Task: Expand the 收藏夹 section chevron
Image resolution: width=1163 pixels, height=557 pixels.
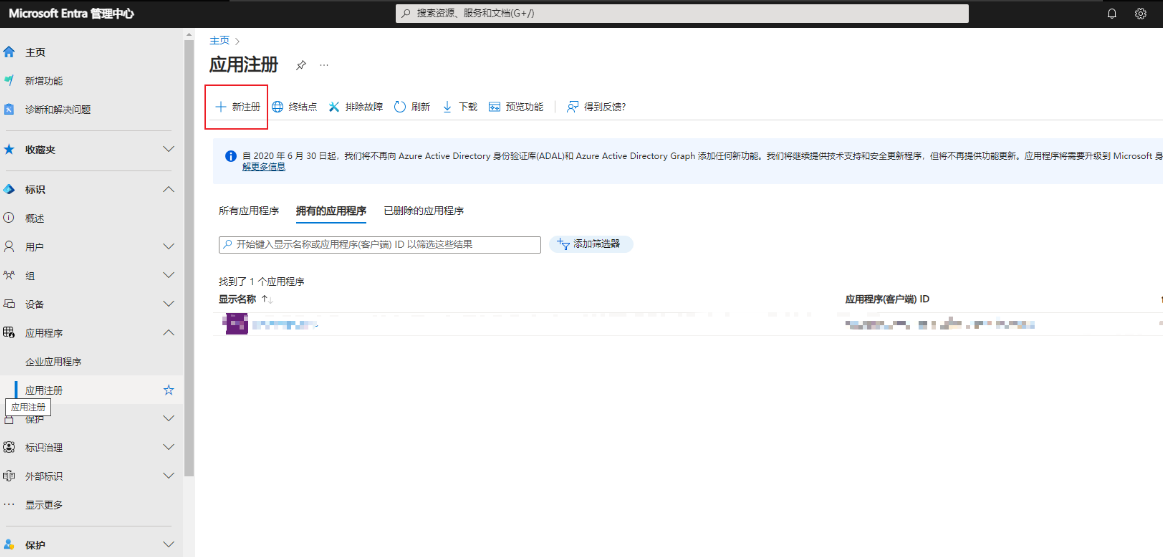Action: [x=169, y=149]
